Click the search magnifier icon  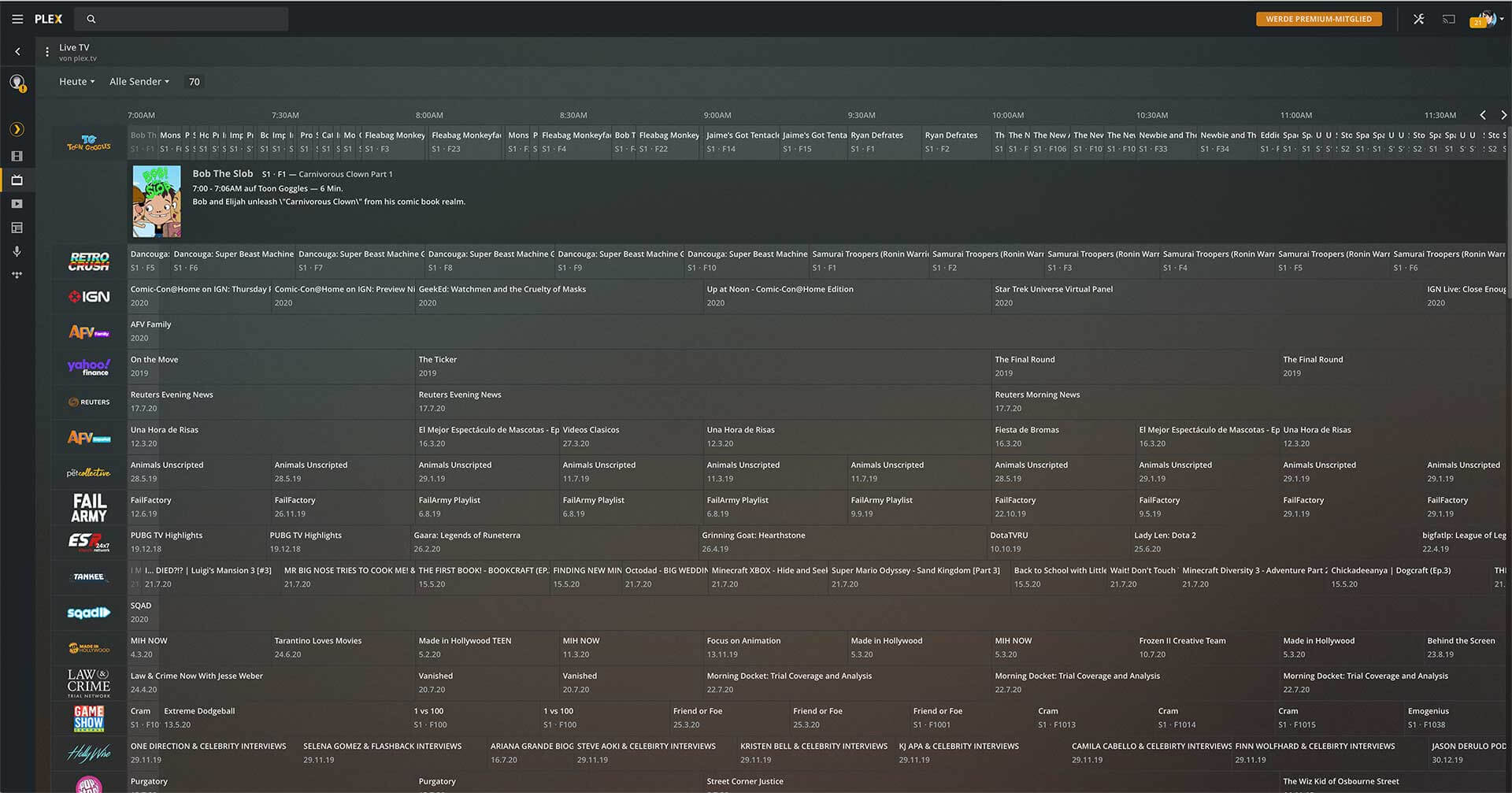91,19
